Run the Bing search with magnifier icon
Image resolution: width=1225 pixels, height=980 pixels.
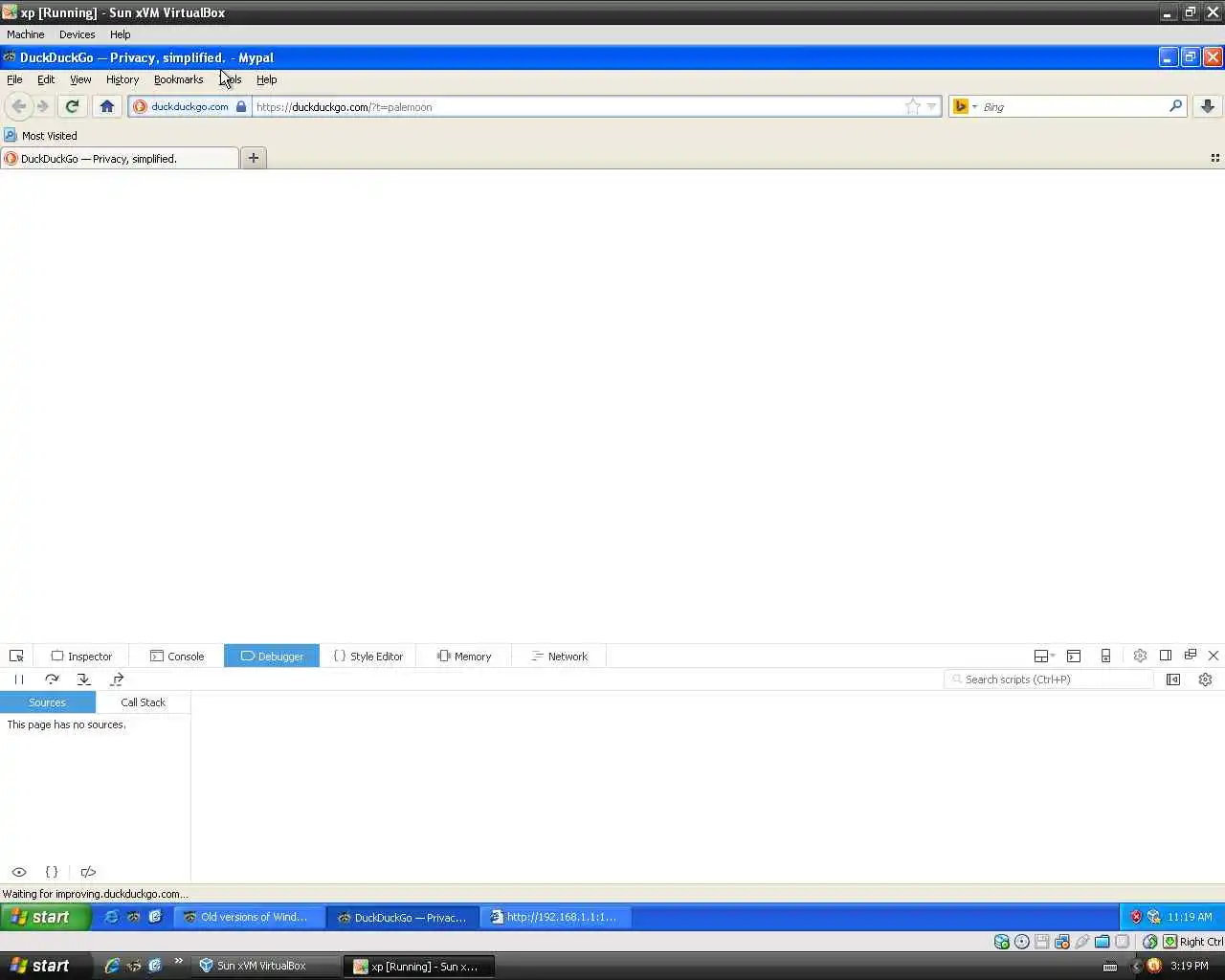[x=1175, y=106]
